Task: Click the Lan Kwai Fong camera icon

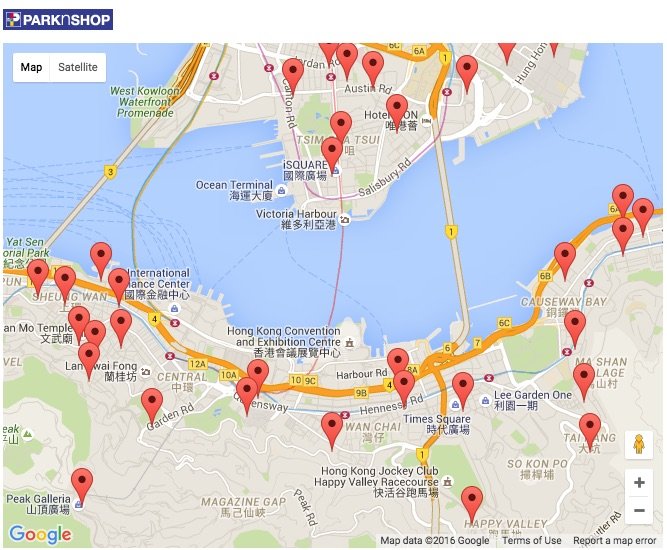Action: (x=146, y=372)
